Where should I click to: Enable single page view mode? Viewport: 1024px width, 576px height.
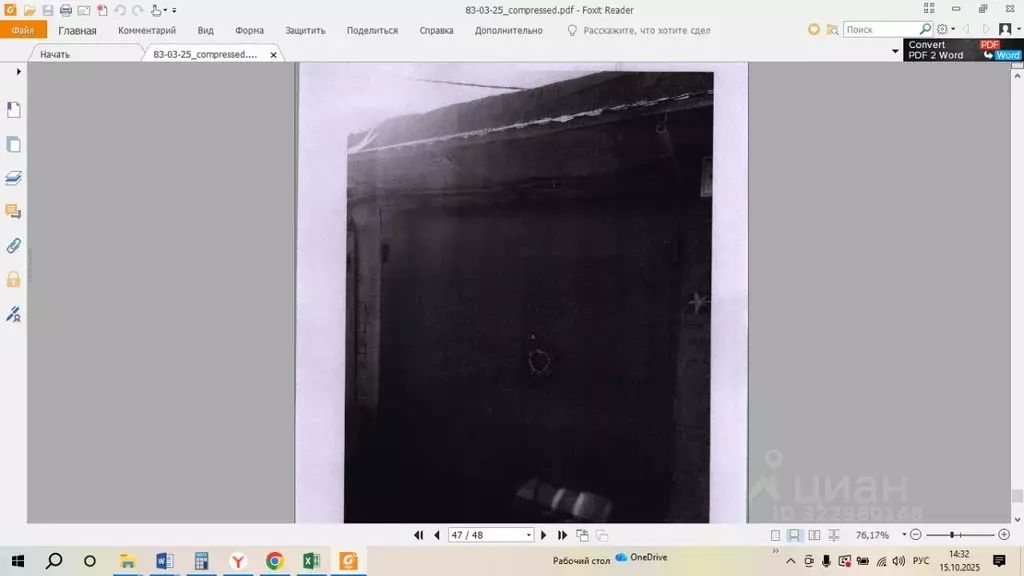coord(775,535)
